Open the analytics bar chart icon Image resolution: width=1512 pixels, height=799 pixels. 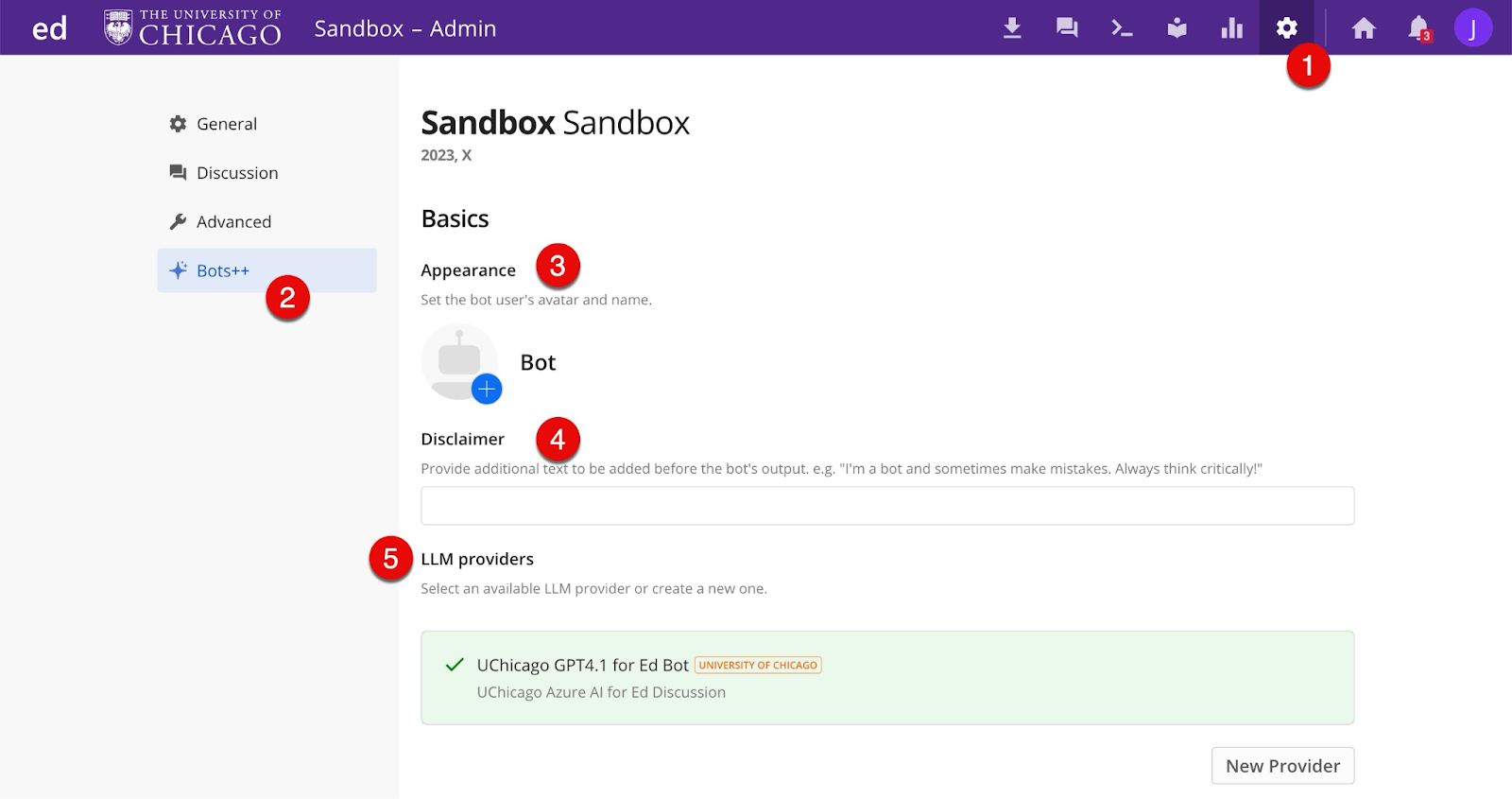click(x=1231, y=28)
